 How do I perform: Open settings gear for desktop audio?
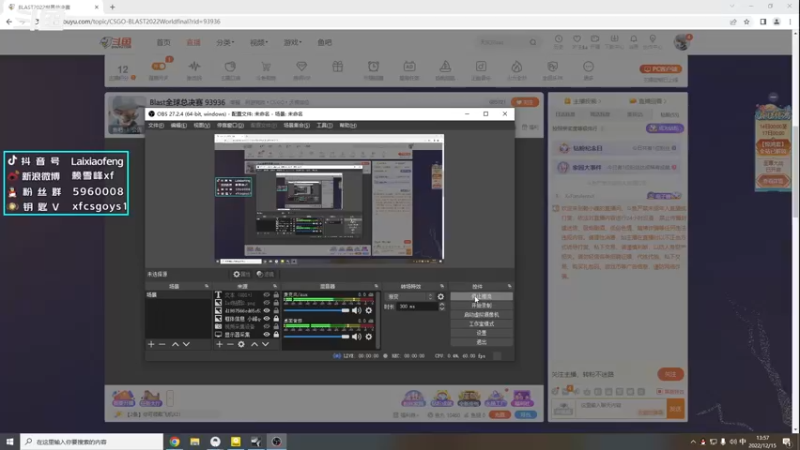pos(369,337)
